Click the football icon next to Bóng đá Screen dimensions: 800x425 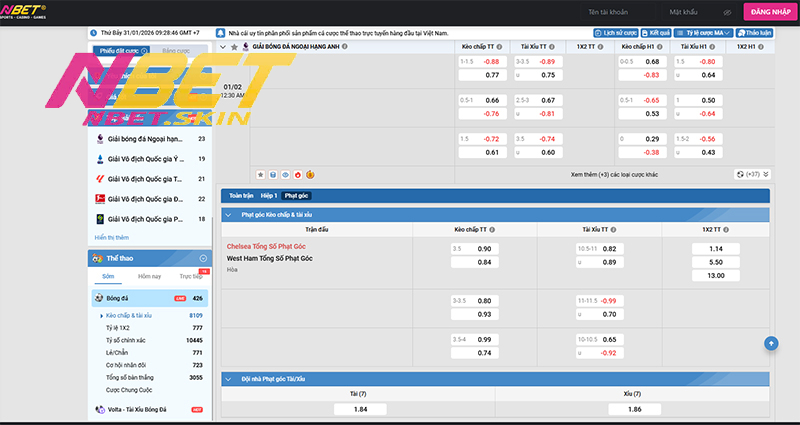99,298
